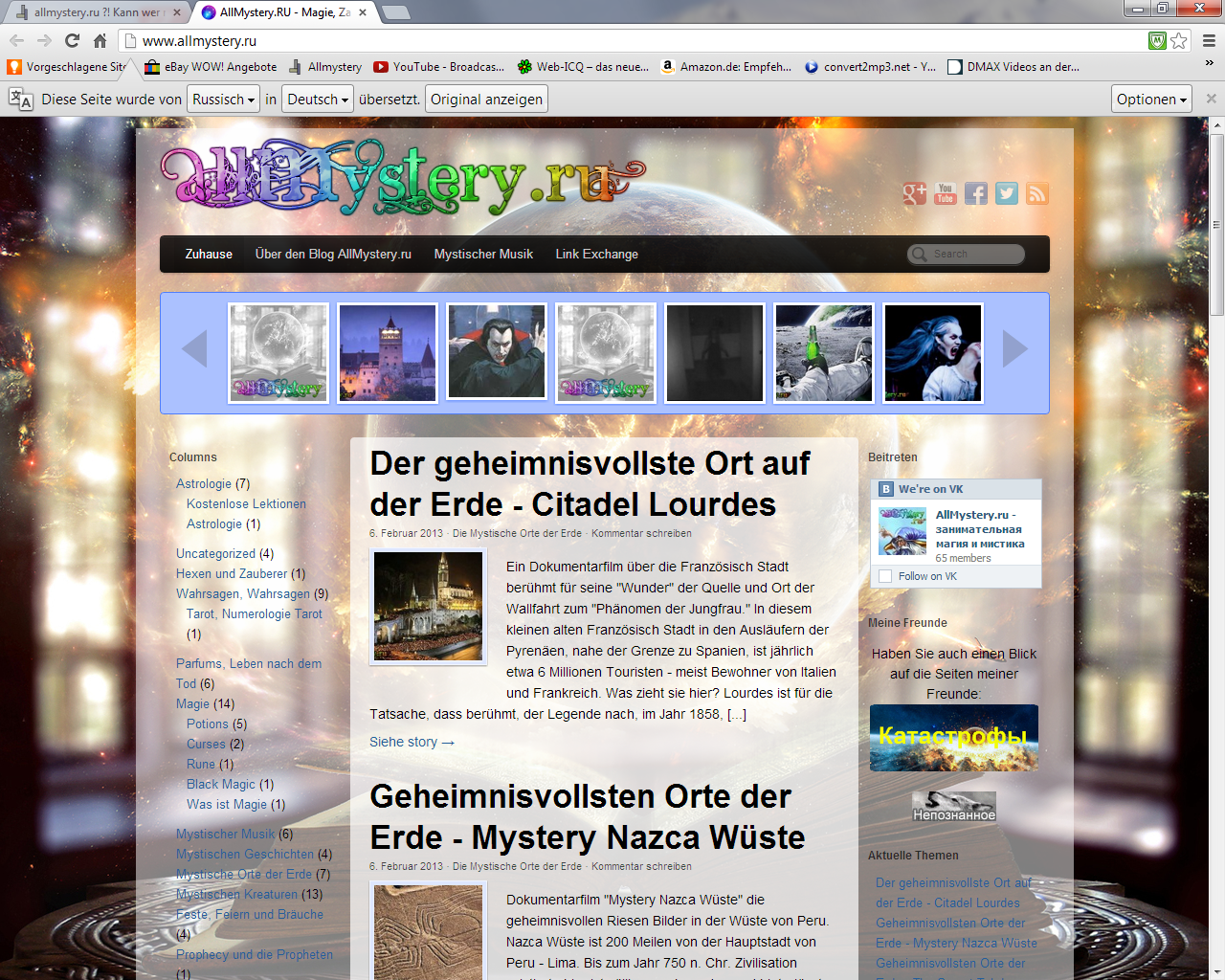Open Link Exchange menu item
Image resolution: width=1225 pixels, height=980 pixels.
point(596,254)
